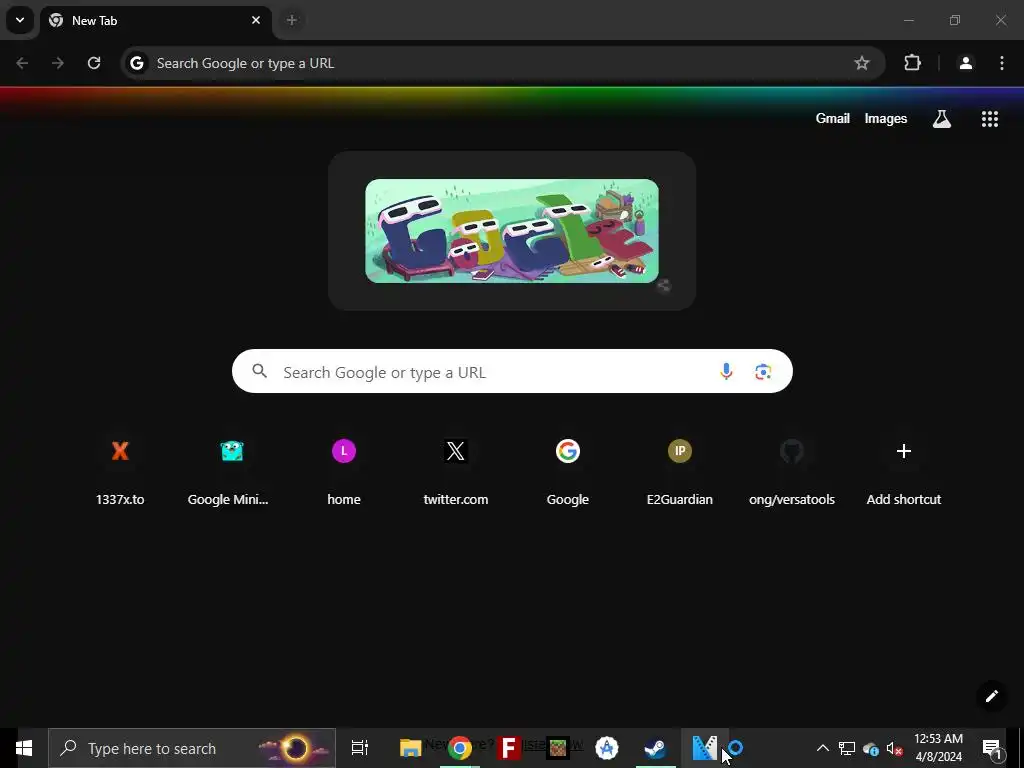This screenshot has height=768, width=1024.
Task: Close the New Tab tab
Action: tap(256, 20)
